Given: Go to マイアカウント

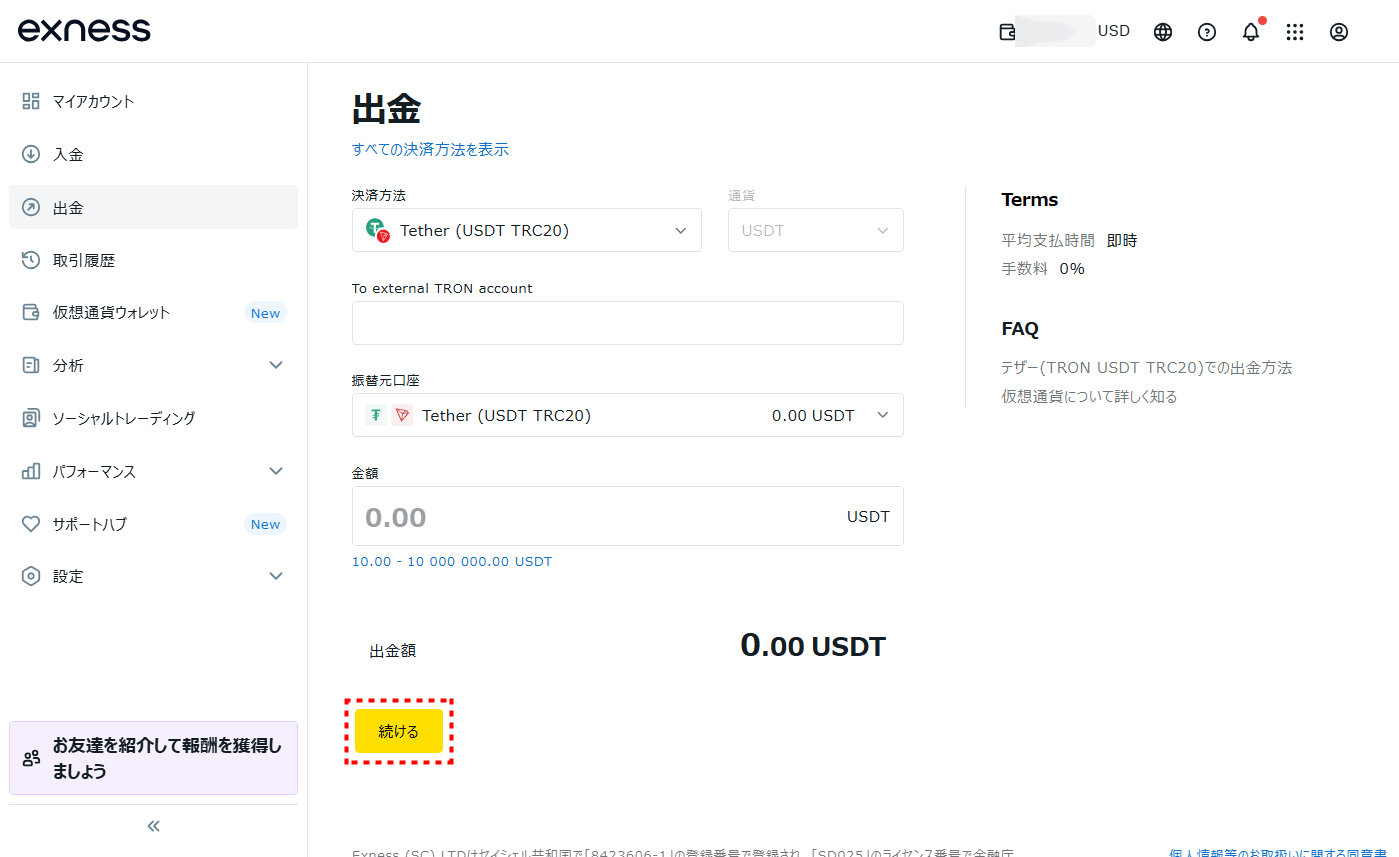Looking at the screenshot, I should (x=154, y=101).
